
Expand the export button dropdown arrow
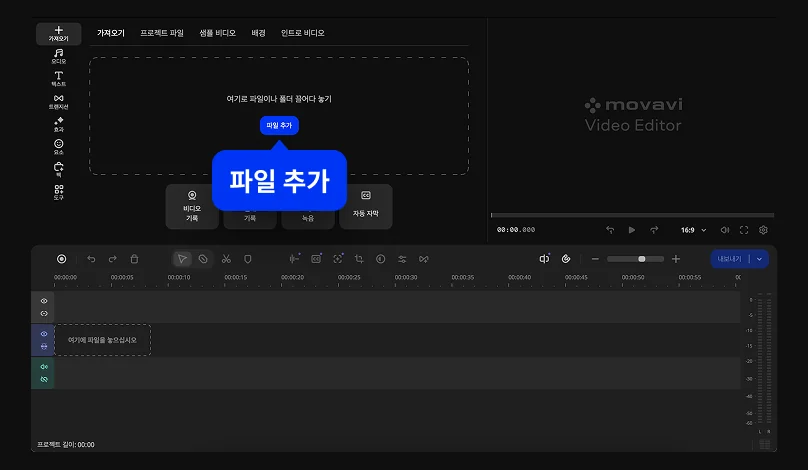tap(760, 259)
